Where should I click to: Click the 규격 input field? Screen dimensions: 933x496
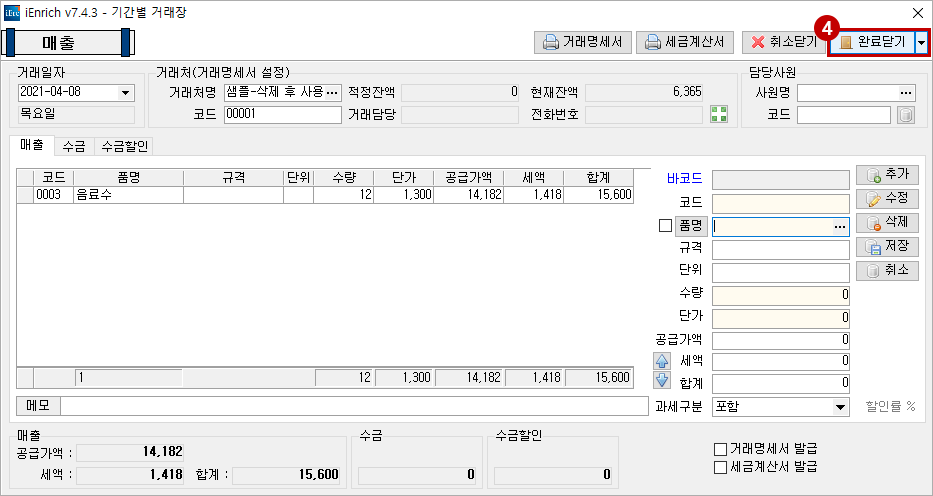pyautogui.click(x=781, y=250)
